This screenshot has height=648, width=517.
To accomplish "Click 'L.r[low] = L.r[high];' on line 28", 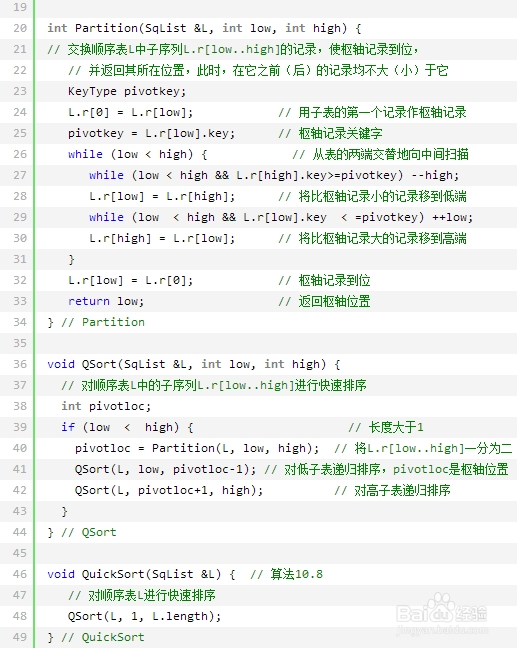I will point(162,196).
